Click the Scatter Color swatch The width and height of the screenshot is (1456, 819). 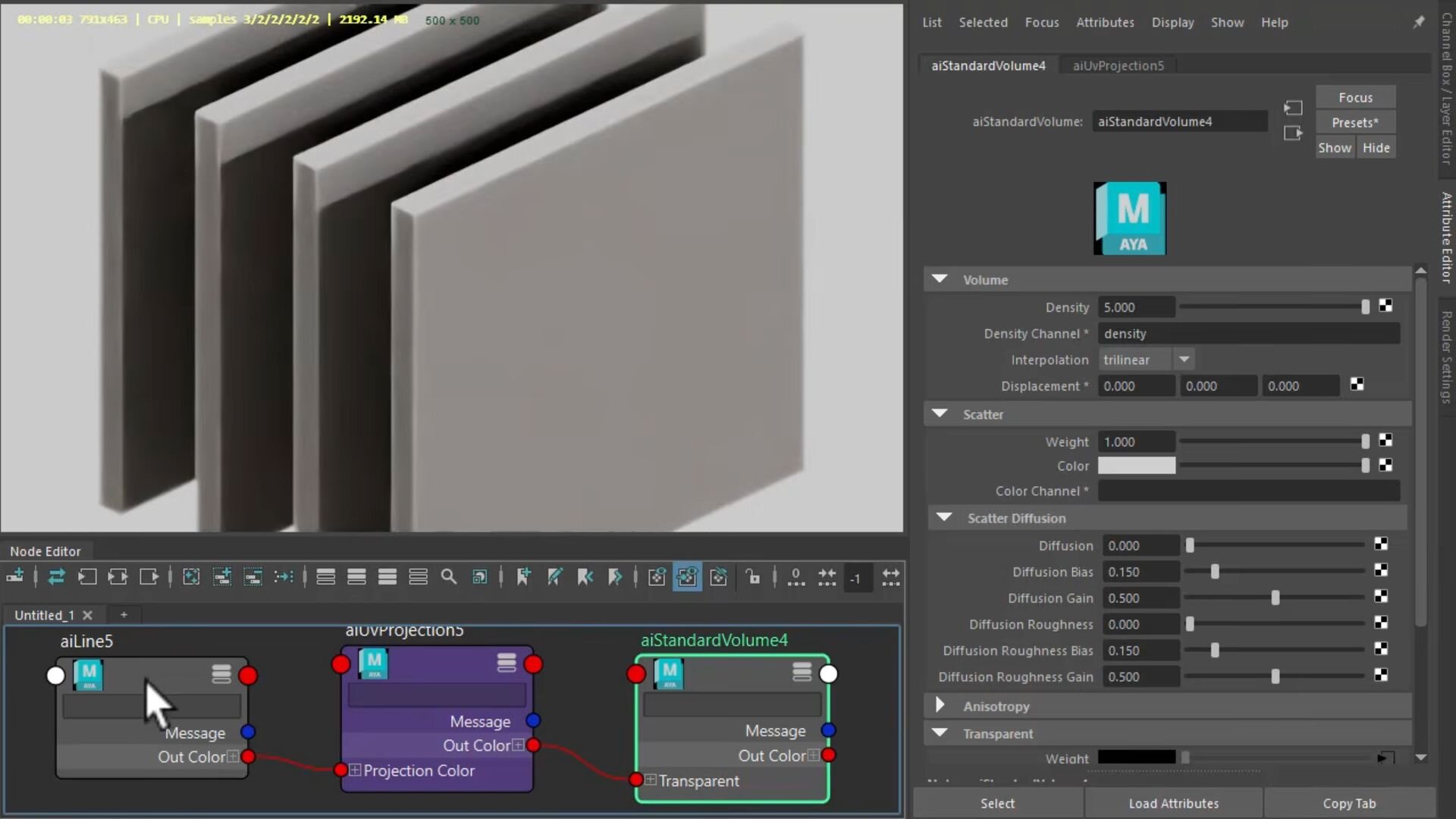(1136, 466)
